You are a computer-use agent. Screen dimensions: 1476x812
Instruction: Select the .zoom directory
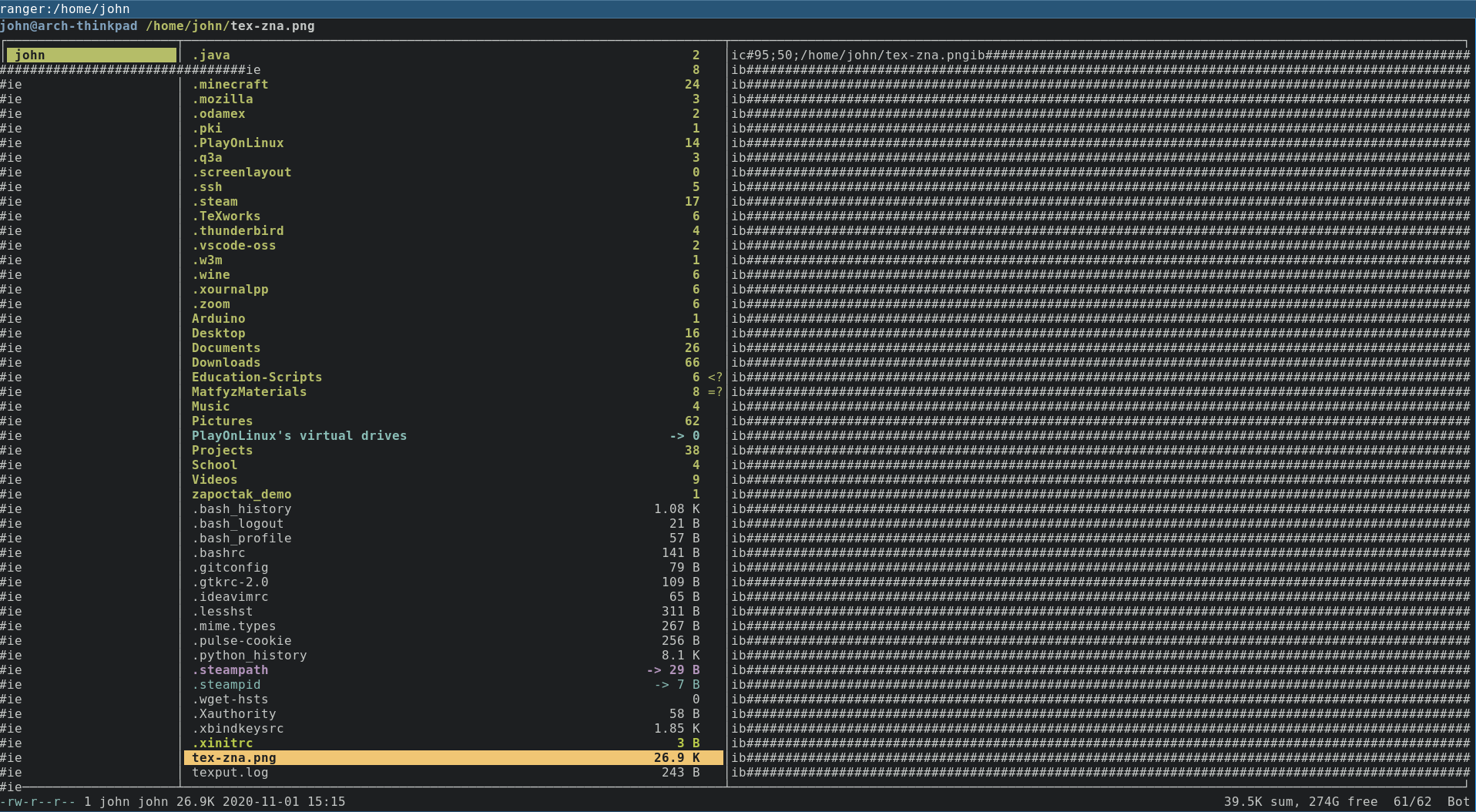click(453, 304)
